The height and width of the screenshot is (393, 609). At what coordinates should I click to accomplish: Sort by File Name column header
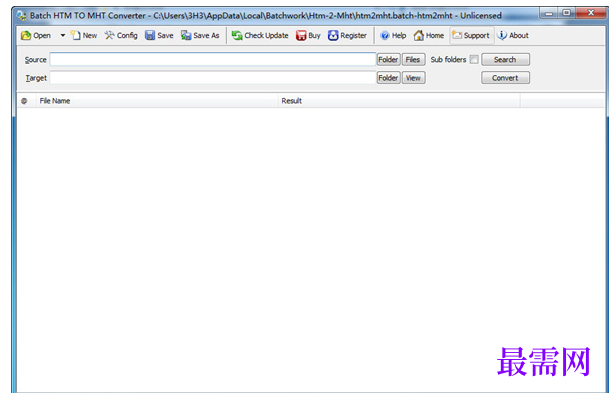(157, 101)
